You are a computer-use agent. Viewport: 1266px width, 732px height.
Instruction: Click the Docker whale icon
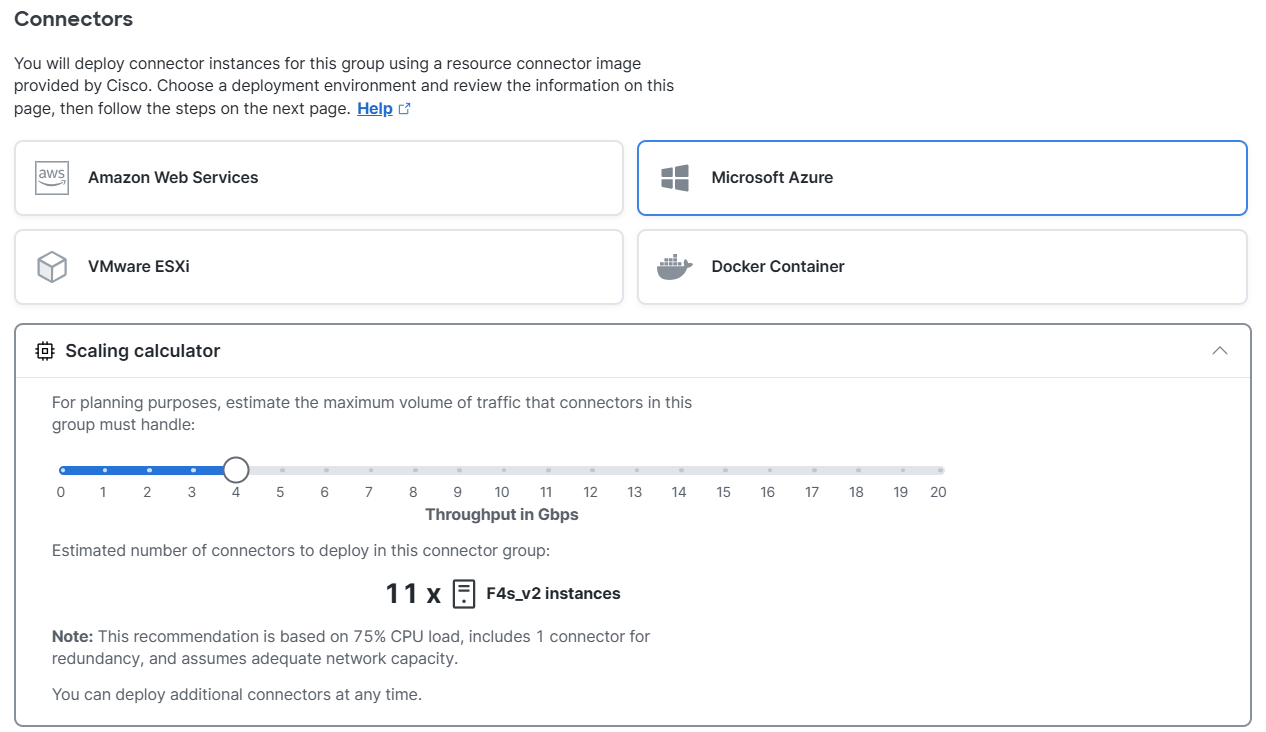click(x=675, y=267)
